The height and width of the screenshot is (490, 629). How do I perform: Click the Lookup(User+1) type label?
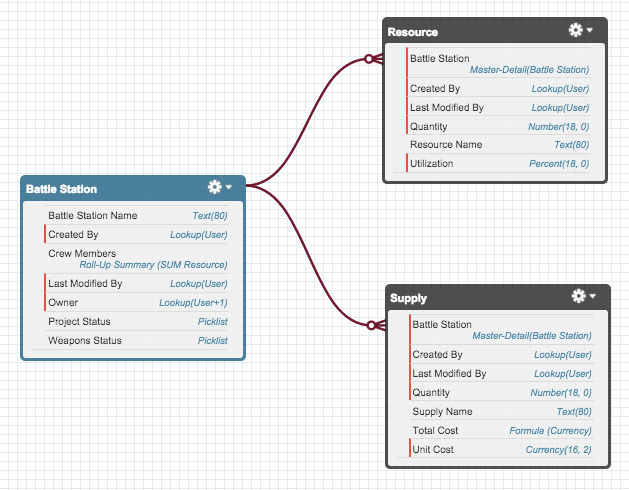(x=193, y=303)
